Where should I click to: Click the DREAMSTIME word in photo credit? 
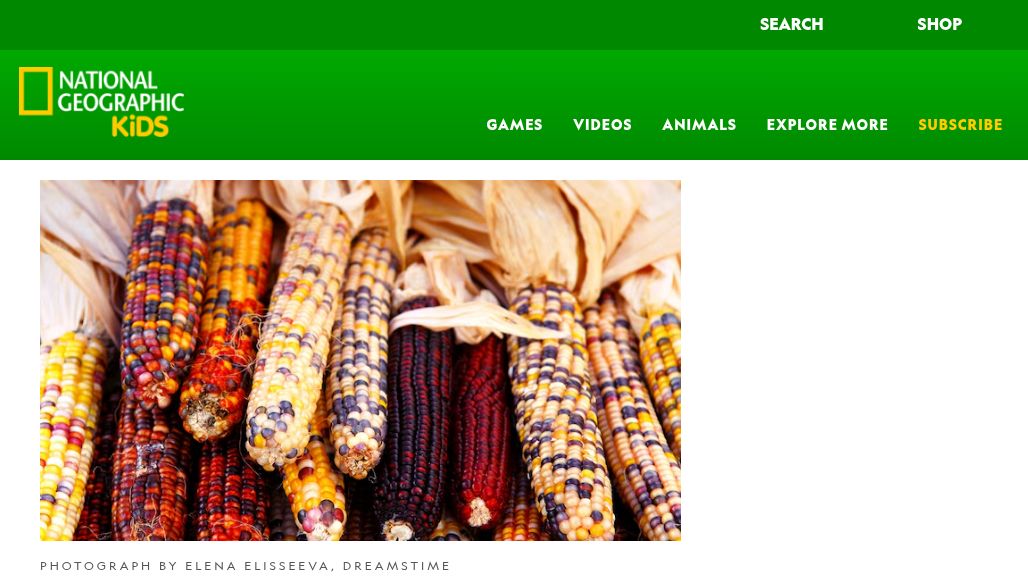point(397,566)
